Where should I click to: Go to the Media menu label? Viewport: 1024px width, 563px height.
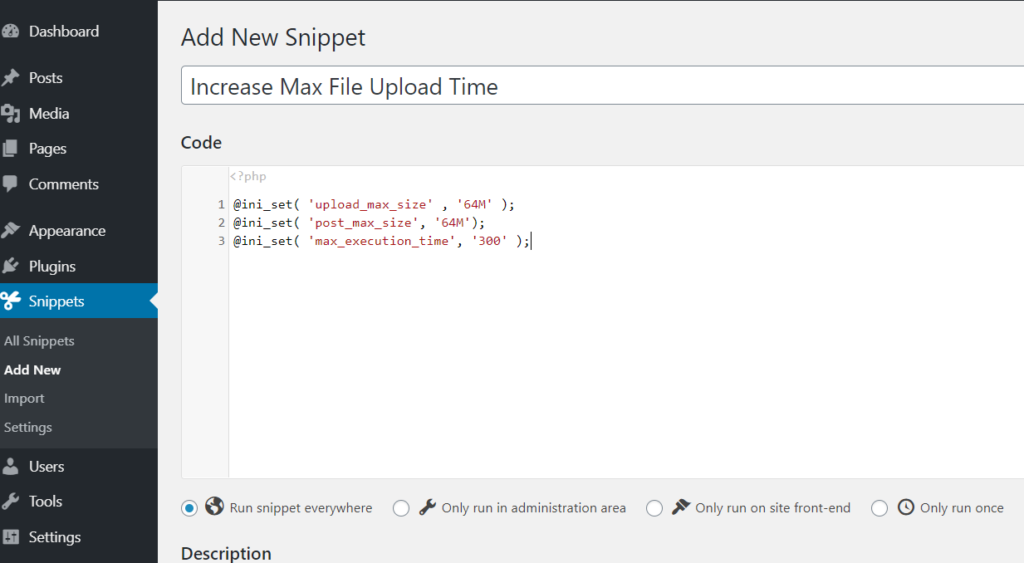pyautogui.click(x=49, y=114)
